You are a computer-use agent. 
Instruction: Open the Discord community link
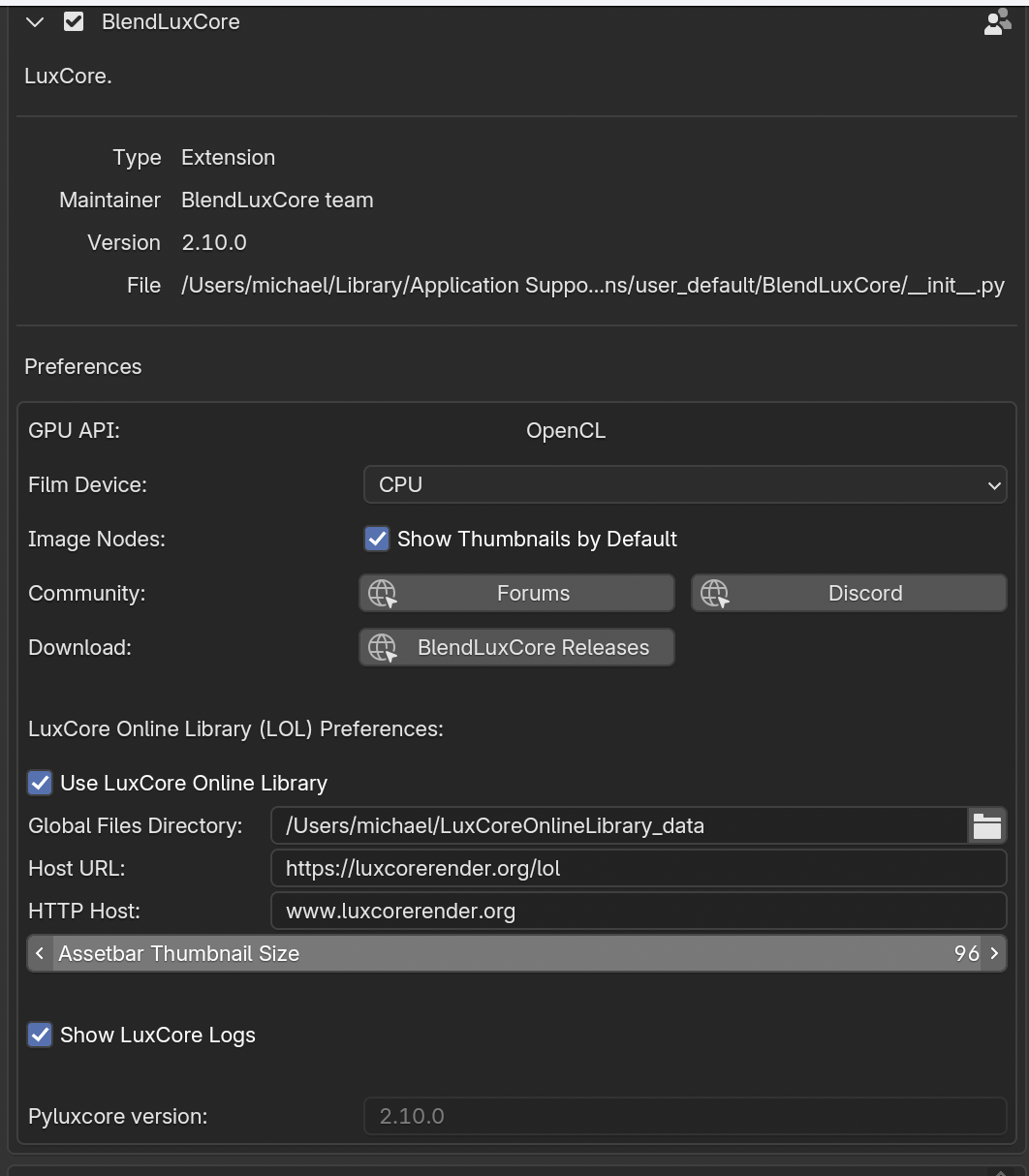coord(864,594)
